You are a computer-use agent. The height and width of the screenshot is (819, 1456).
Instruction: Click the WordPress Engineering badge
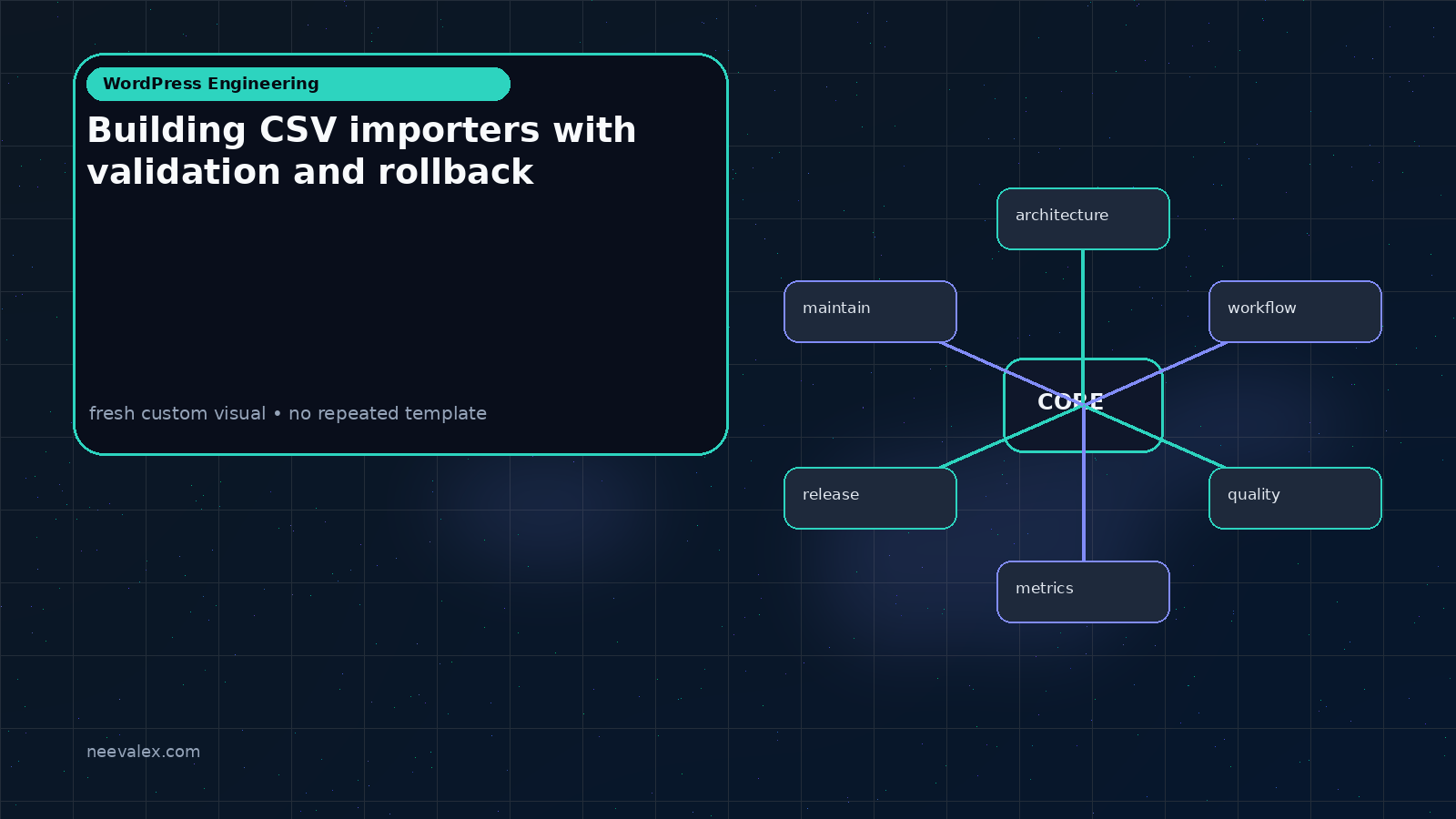coord(298,84)
